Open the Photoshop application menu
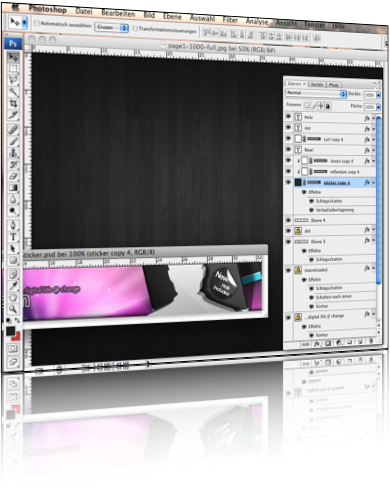The width and height of the screenshot is (390, 494). (48, 9)
